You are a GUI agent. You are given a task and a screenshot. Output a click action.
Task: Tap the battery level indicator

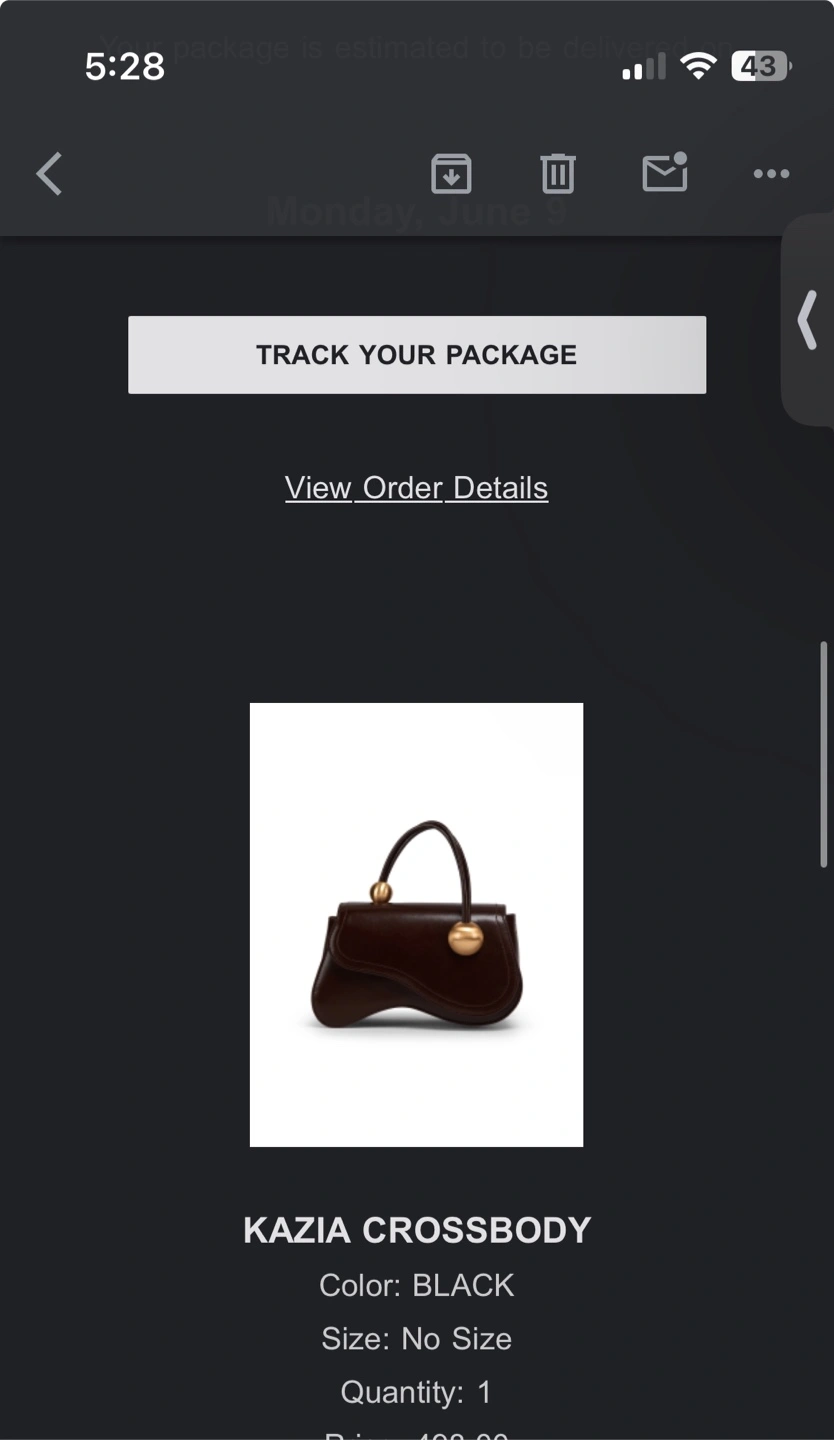(x=761, y=66)
